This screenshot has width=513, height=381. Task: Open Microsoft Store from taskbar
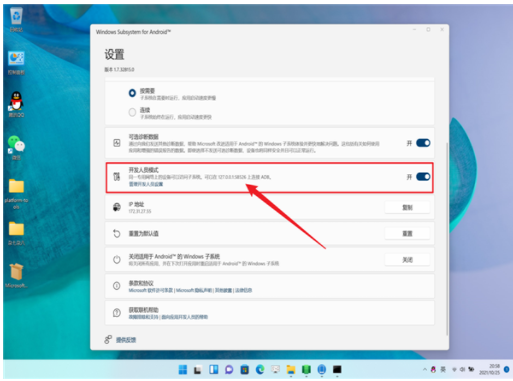click(x=244, y=370)
